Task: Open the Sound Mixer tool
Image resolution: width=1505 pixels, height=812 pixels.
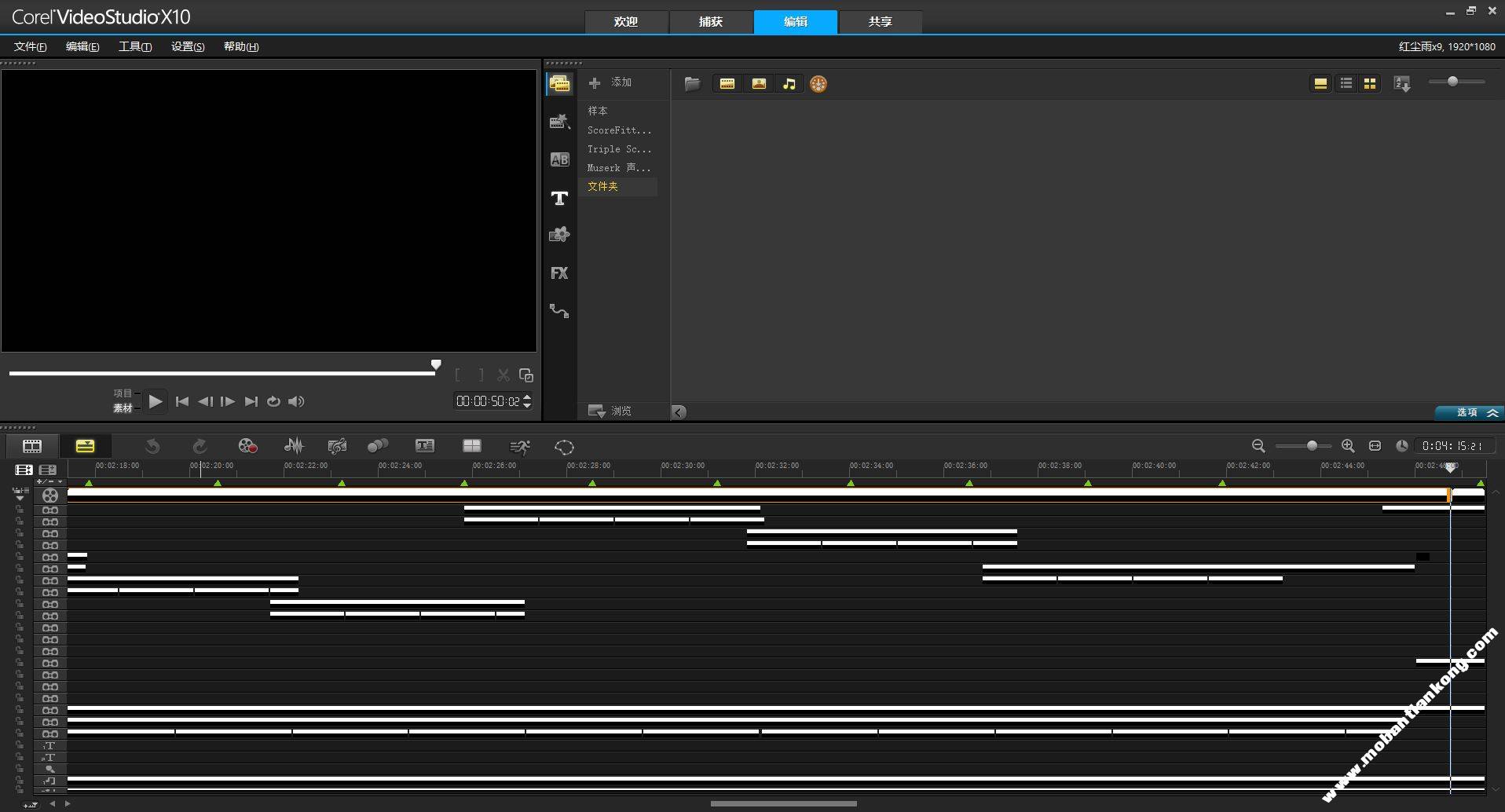Action: click(x=294, y=446)
